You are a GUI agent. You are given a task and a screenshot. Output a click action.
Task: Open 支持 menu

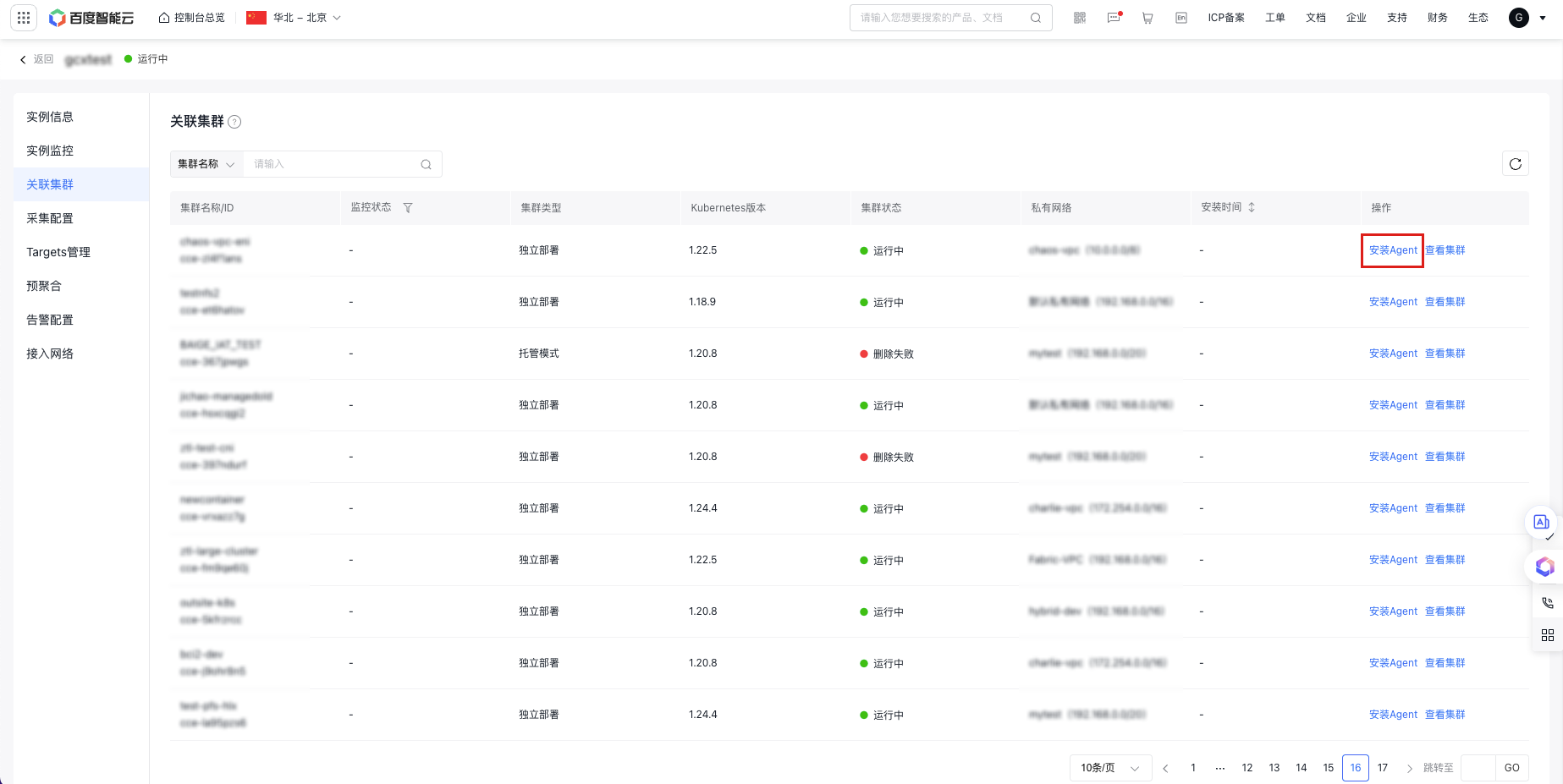[x=1397, y=18]
